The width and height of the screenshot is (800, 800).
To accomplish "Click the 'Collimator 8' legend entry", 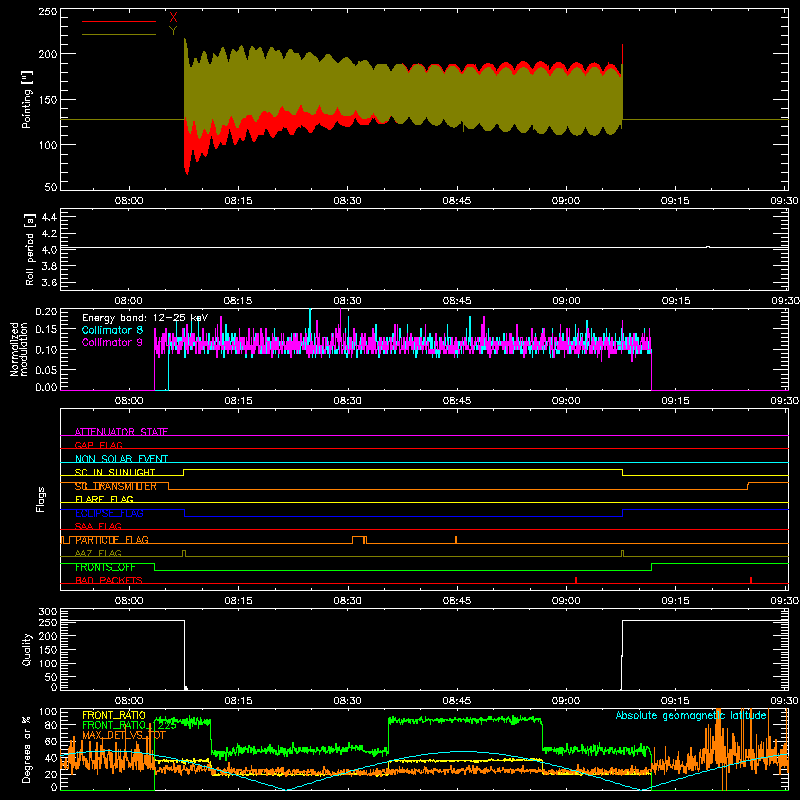I will point(112,330).
